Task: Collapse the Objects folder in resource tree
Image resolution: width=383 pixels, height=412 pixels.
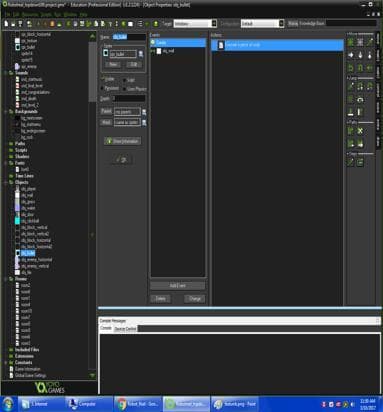Action: (x=6, y=182)
